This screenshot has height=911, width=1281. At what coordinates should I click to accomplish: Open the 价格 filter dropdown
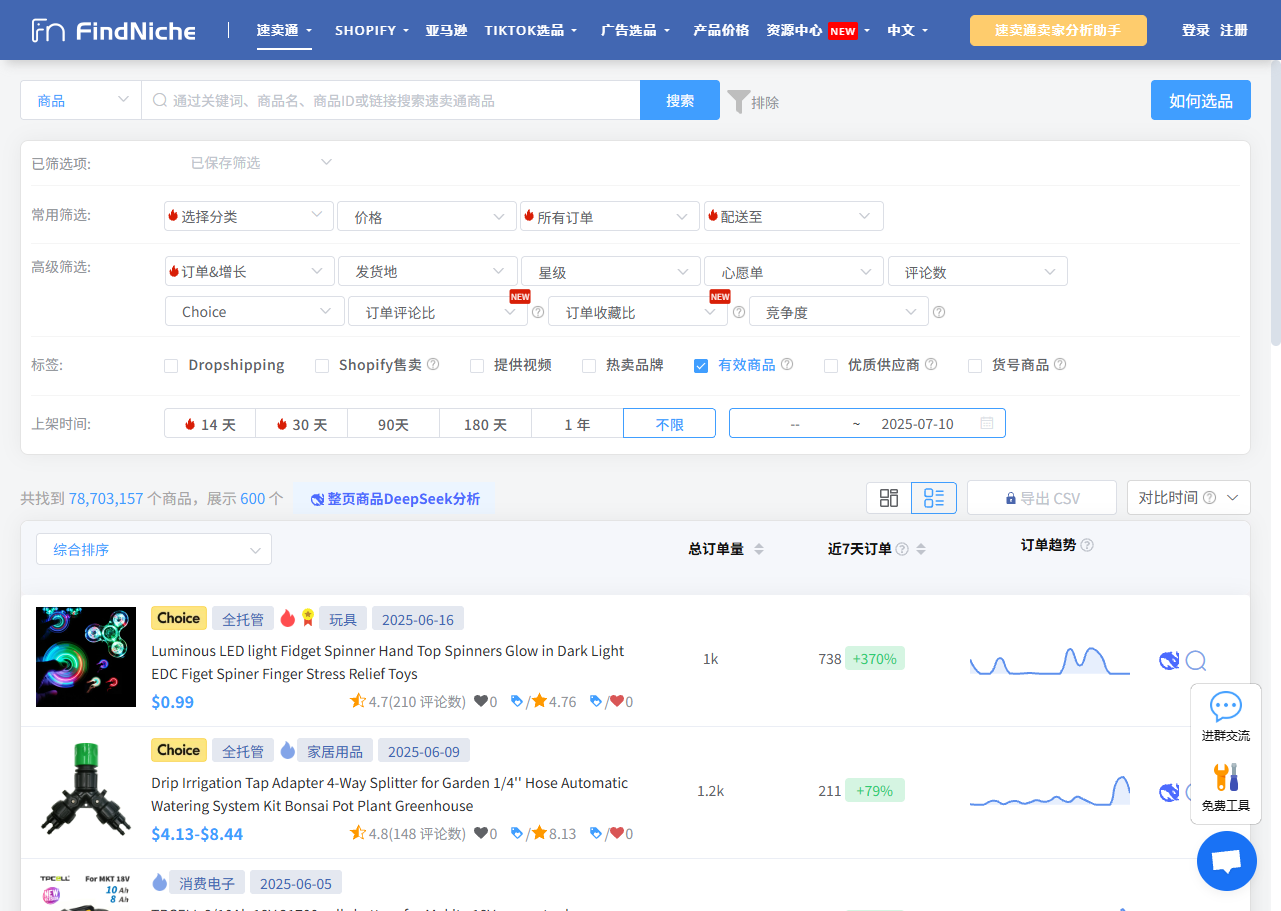click(427, 216)
